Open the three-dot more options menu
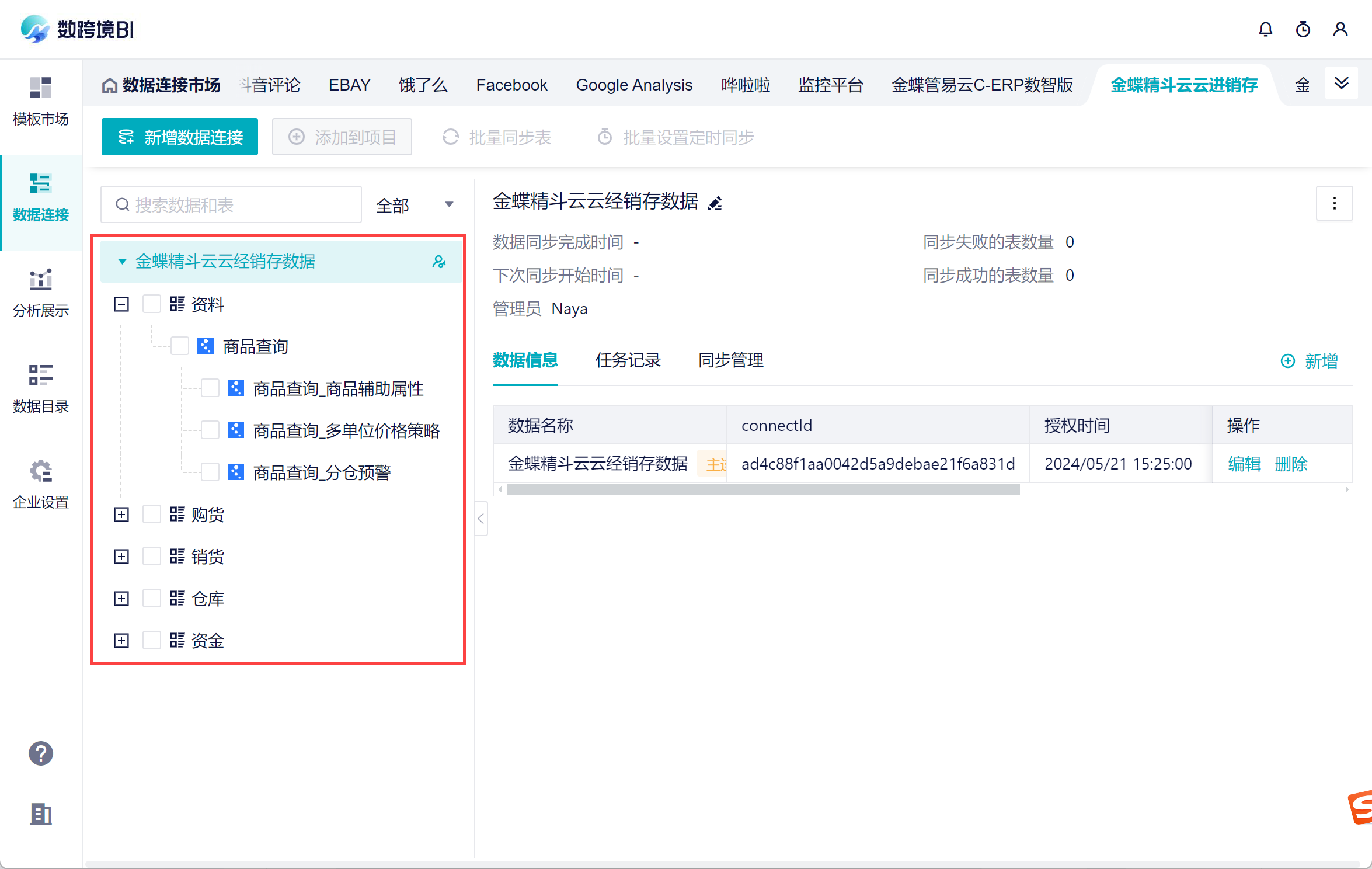Image resolution: width=1372 pixels, height=869 pixels. (1334, 203)
